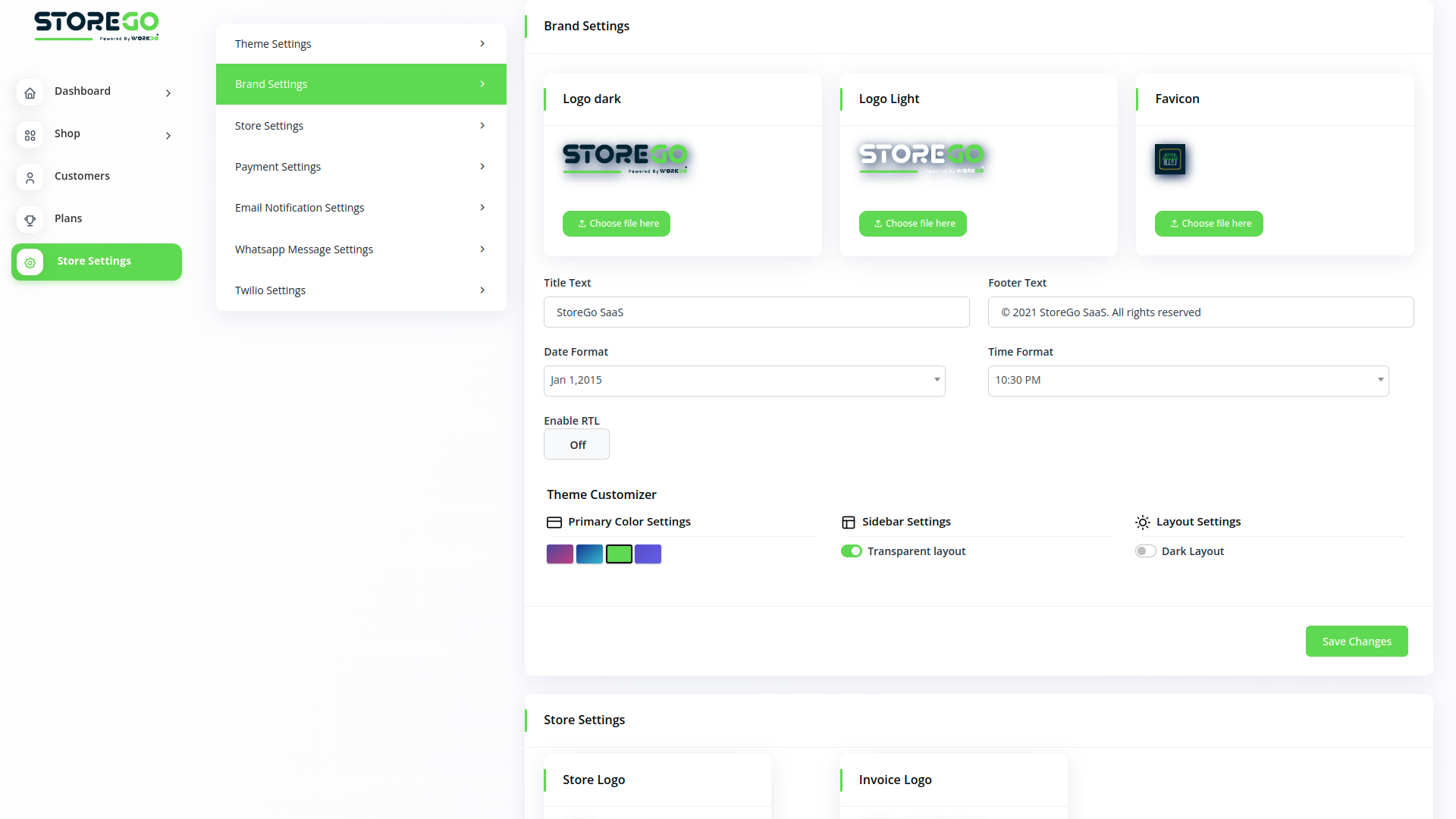This screenshot has height=819, width=1456.
Task: Open Whatsapp Message Settings section
Action: [x=361, y=249]
